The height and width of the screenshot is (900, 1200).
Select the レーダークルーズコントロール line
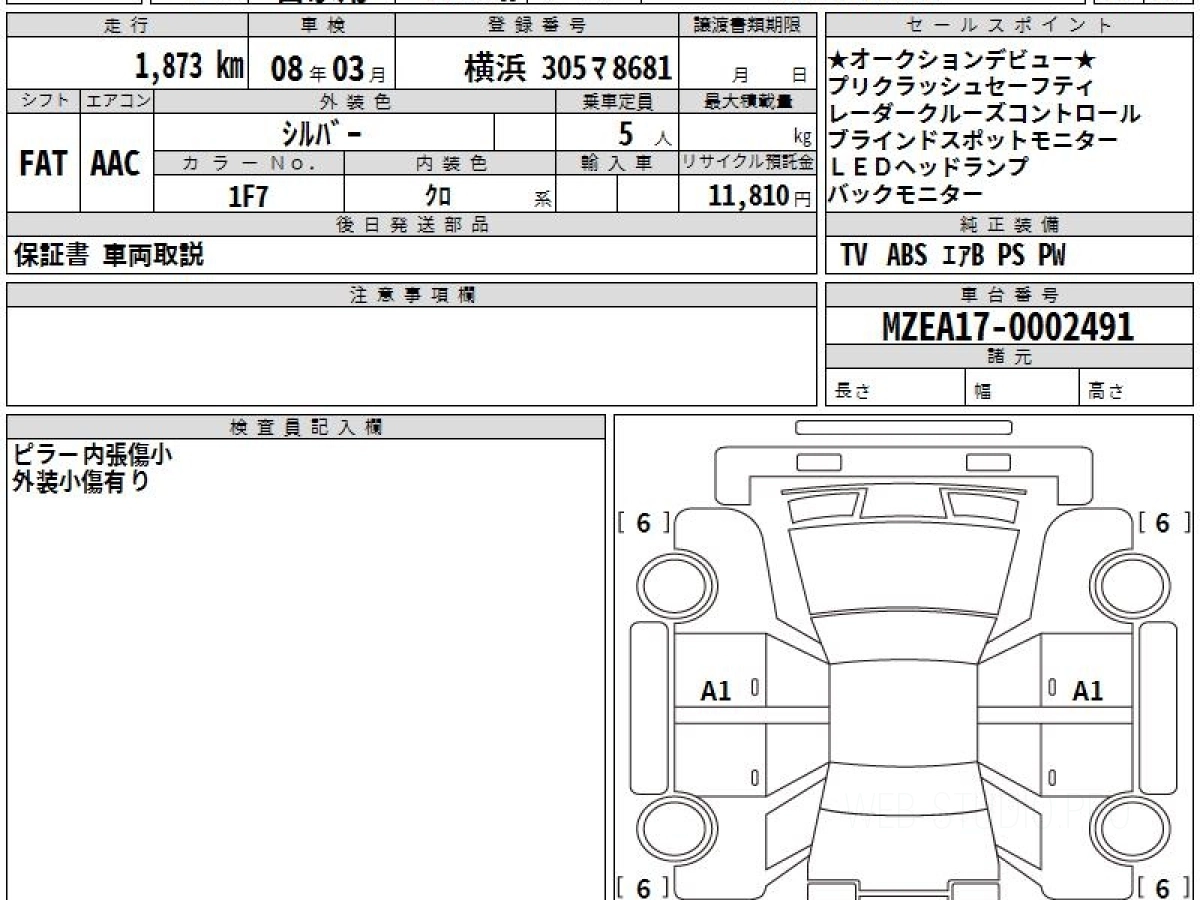click(985, 114)
